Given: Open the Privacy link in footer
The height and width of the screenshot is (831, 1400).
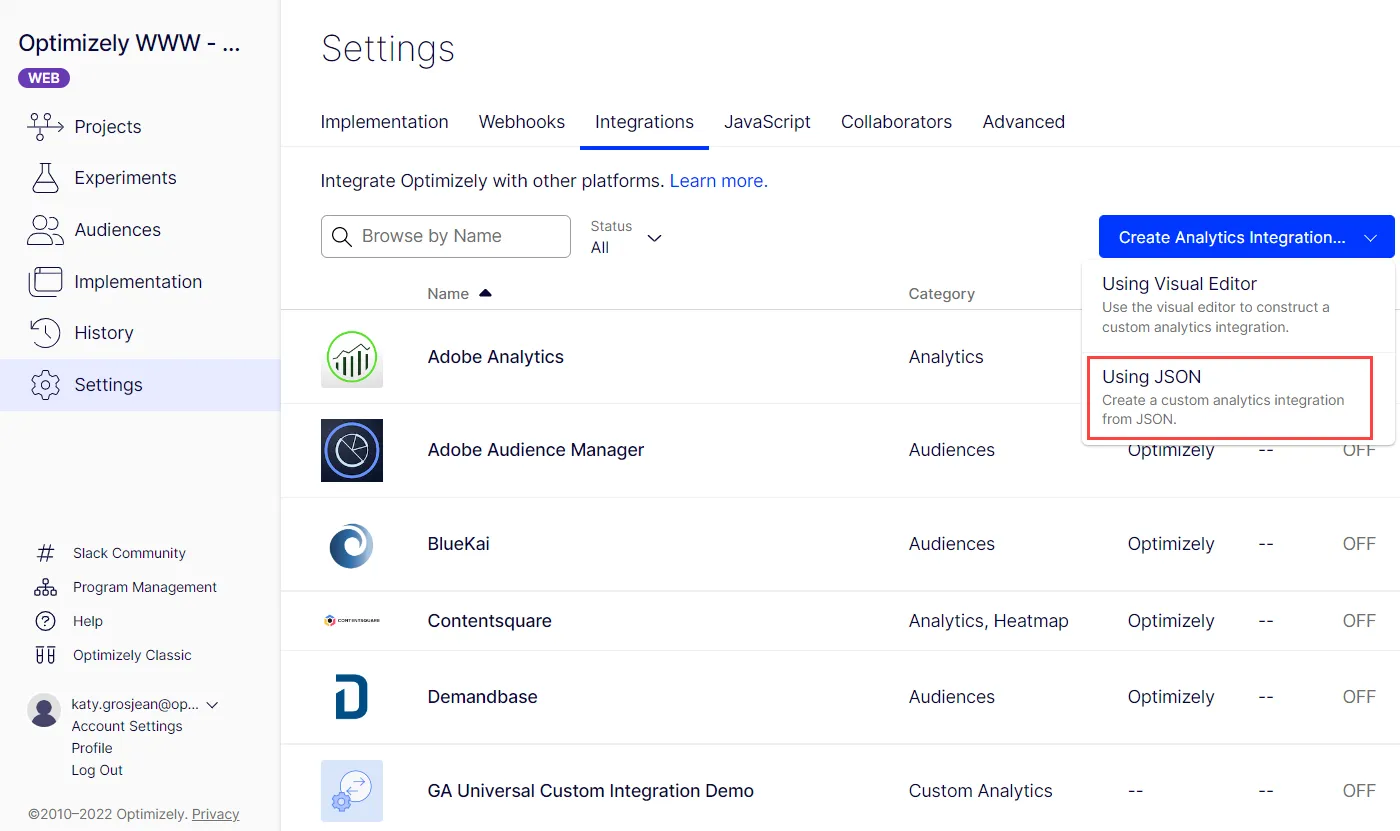Looking at the screenshot, I should coord(215,814).
